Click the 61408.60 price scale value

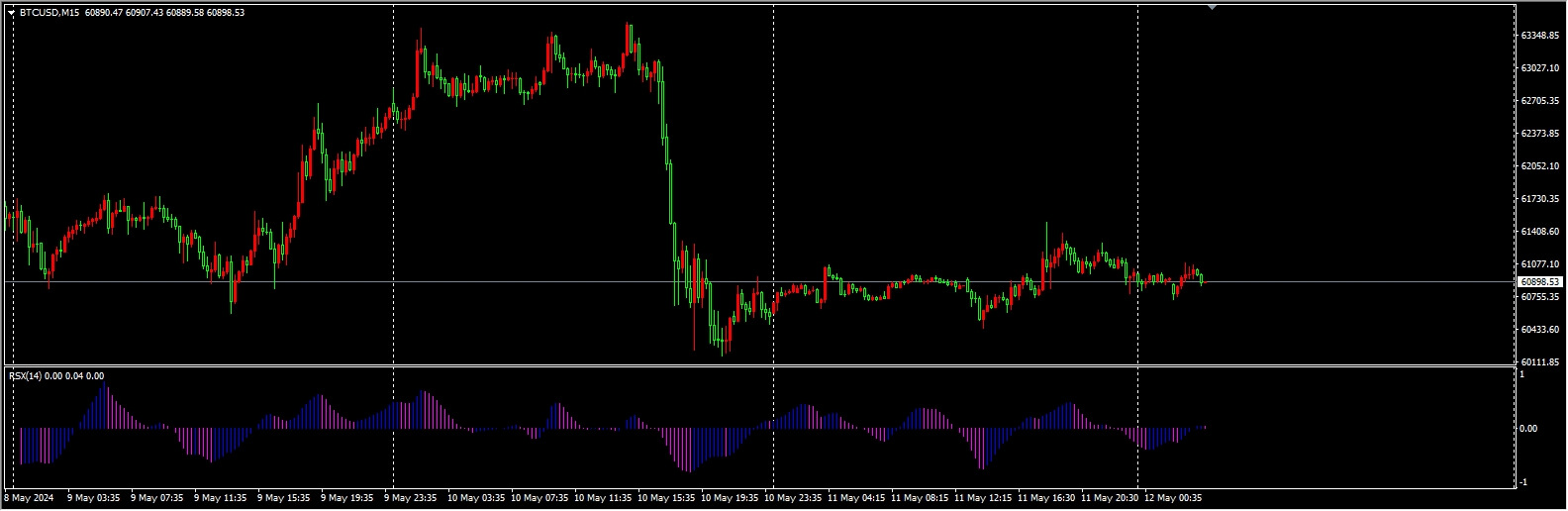point(1541,232)
